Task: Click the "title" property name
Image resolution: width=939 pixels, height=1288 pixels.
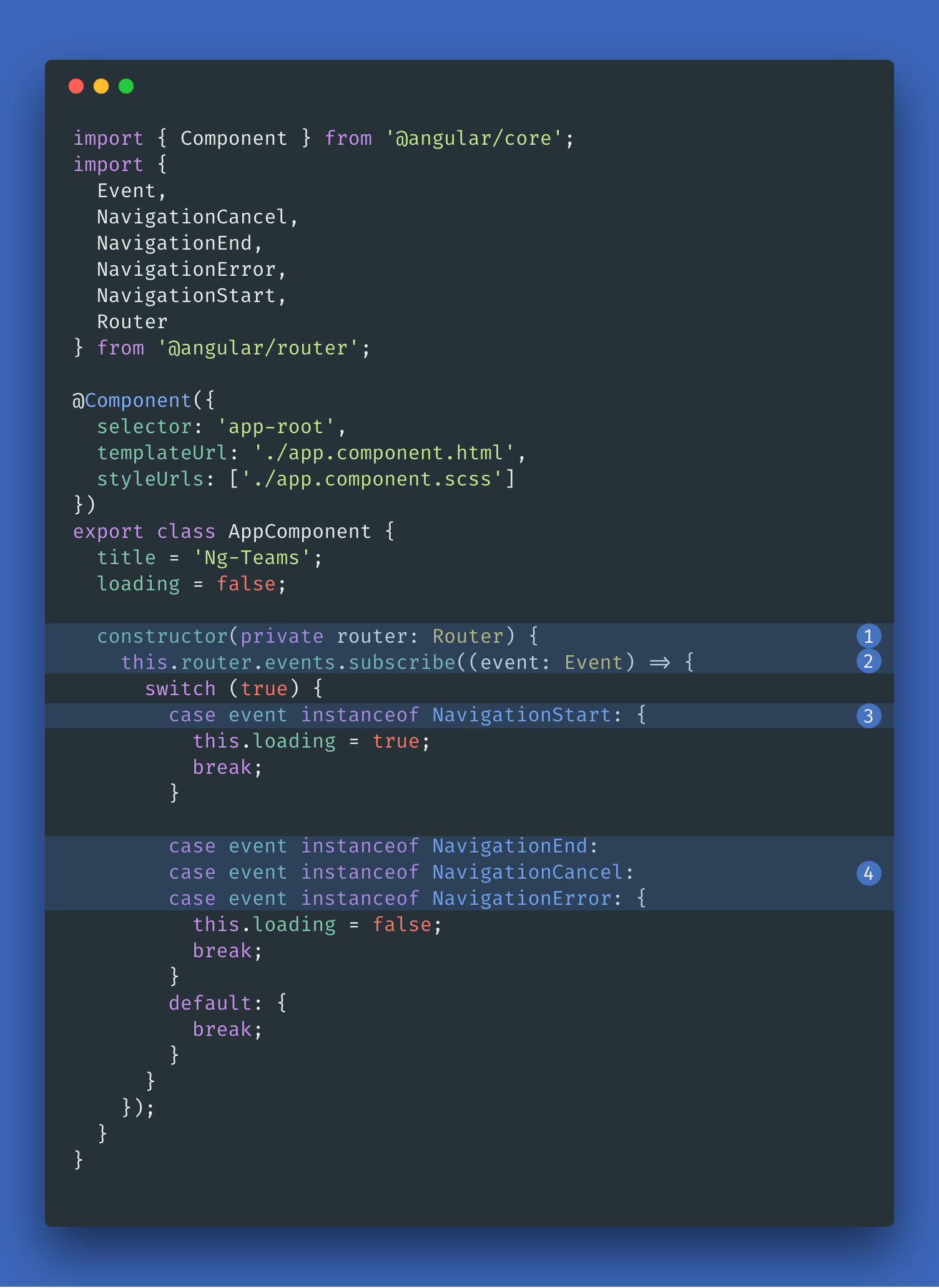Action: (126, 557)
